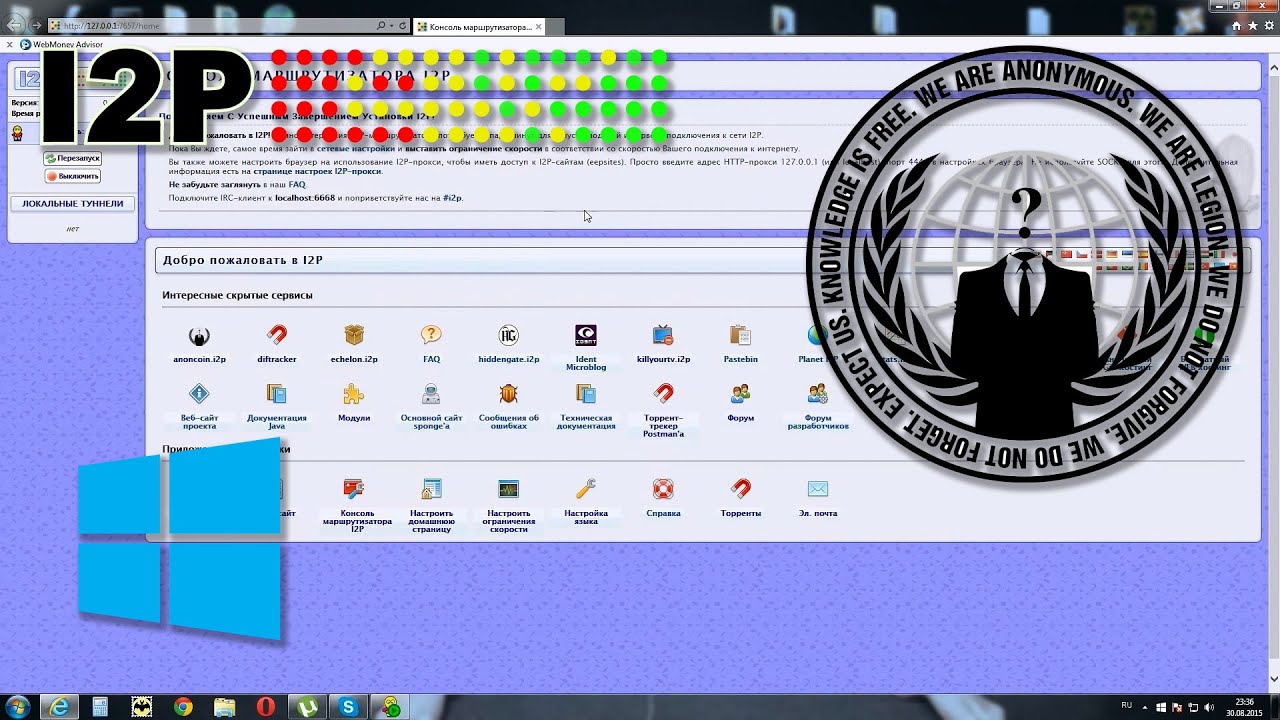Open the Сообщения об ошибках bug icon
This screenshot has height=720, width=1280.
(x=509, y=394)
